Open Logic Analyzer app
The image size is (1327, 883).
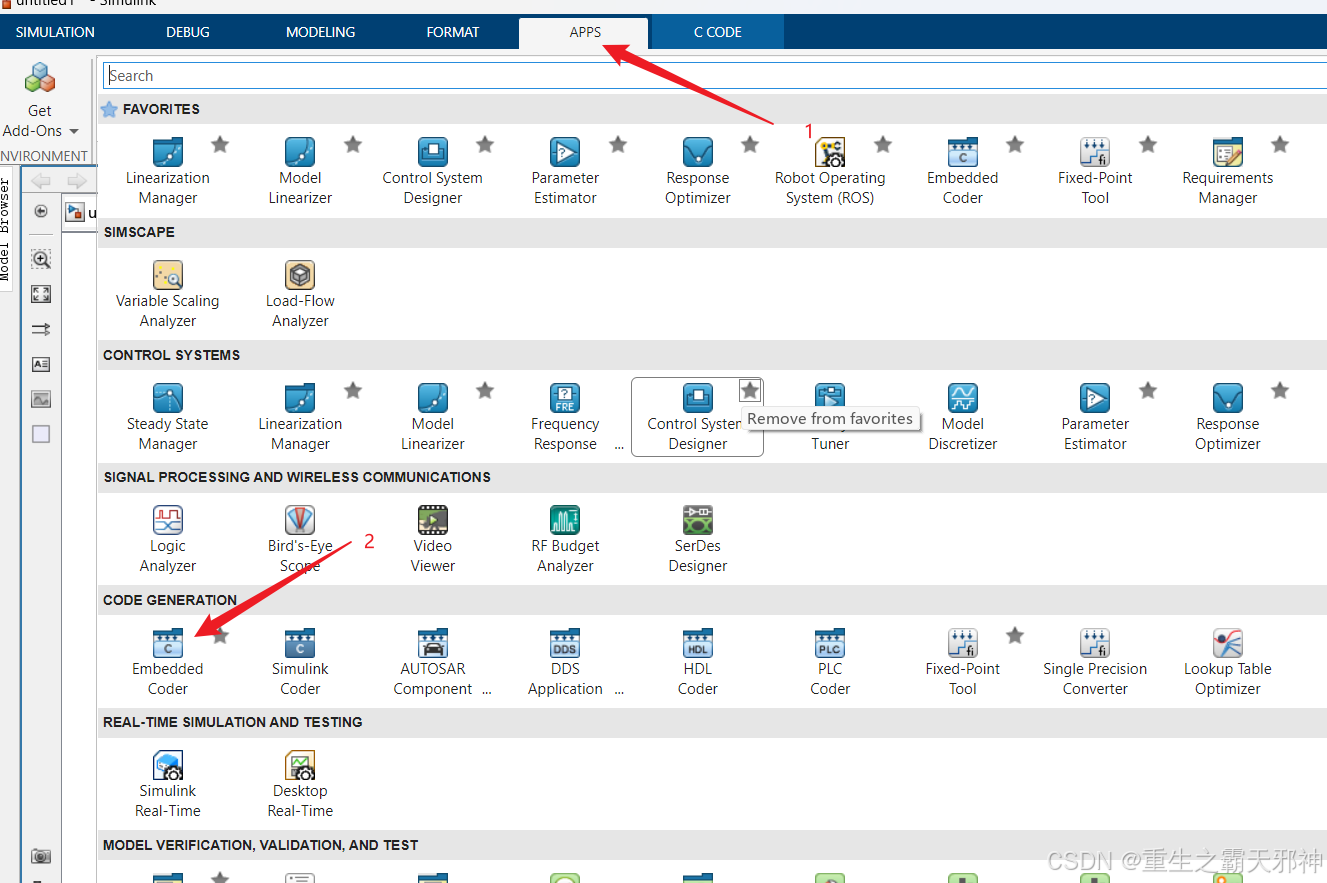click(x=168, y=539)
